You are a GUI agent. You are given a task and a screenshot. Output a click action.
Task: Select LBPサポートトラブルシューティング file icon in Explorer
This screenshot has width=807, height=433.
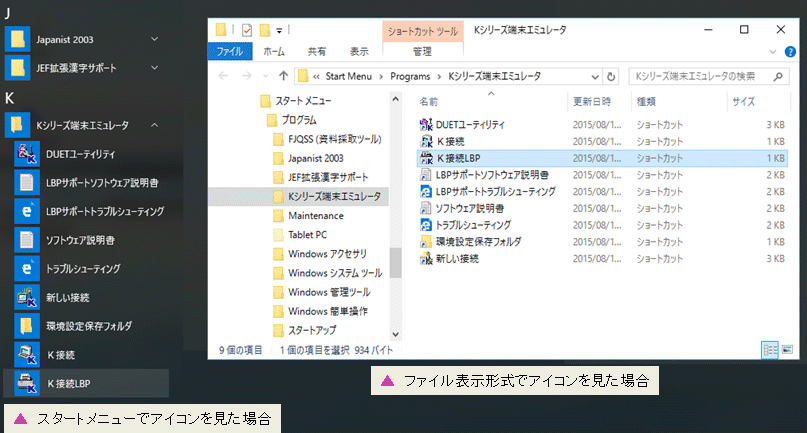pyautogui.click(x=426, y=192)
